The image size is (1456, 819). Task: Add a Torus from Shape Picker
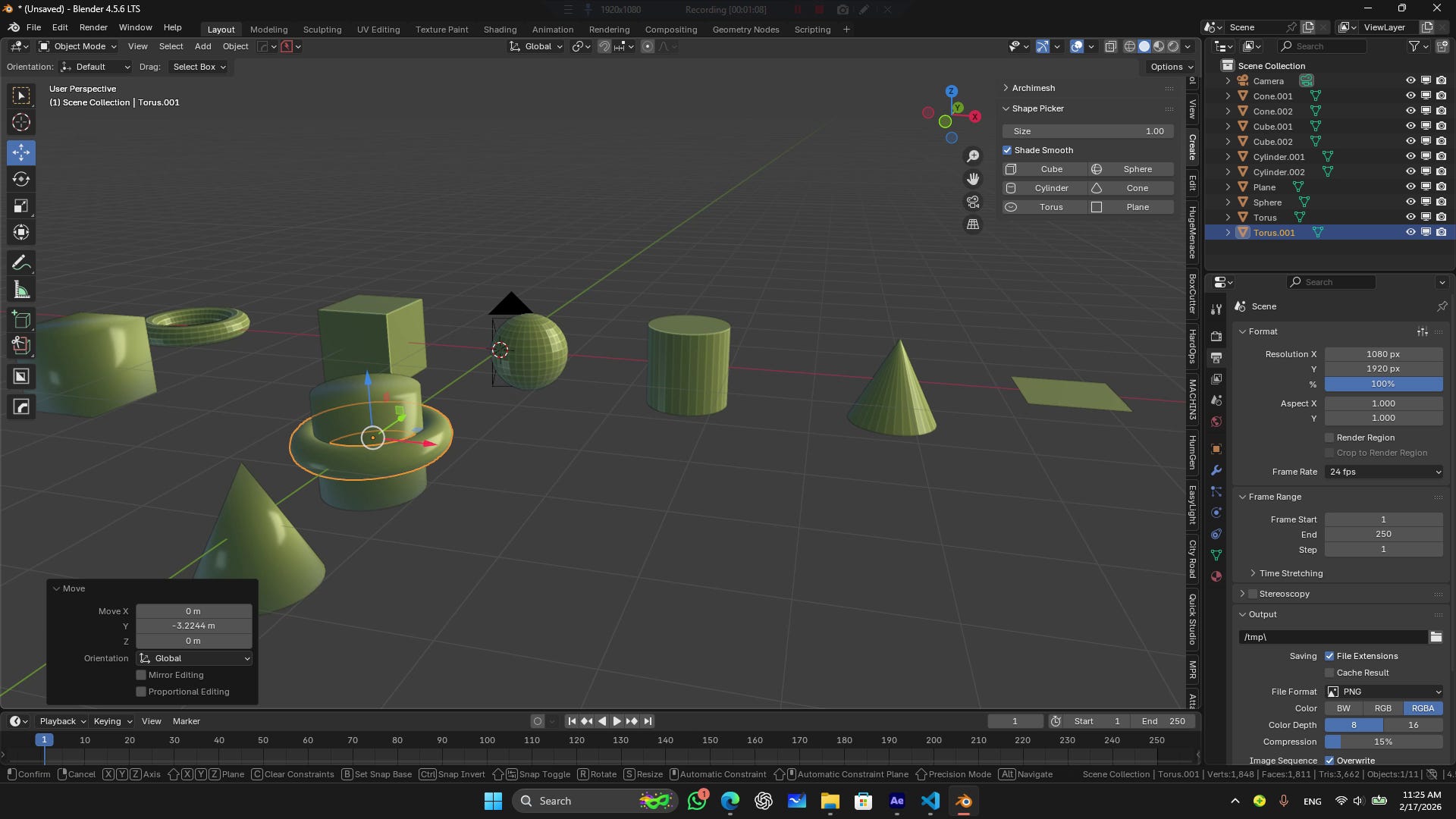coord(1044,207)
